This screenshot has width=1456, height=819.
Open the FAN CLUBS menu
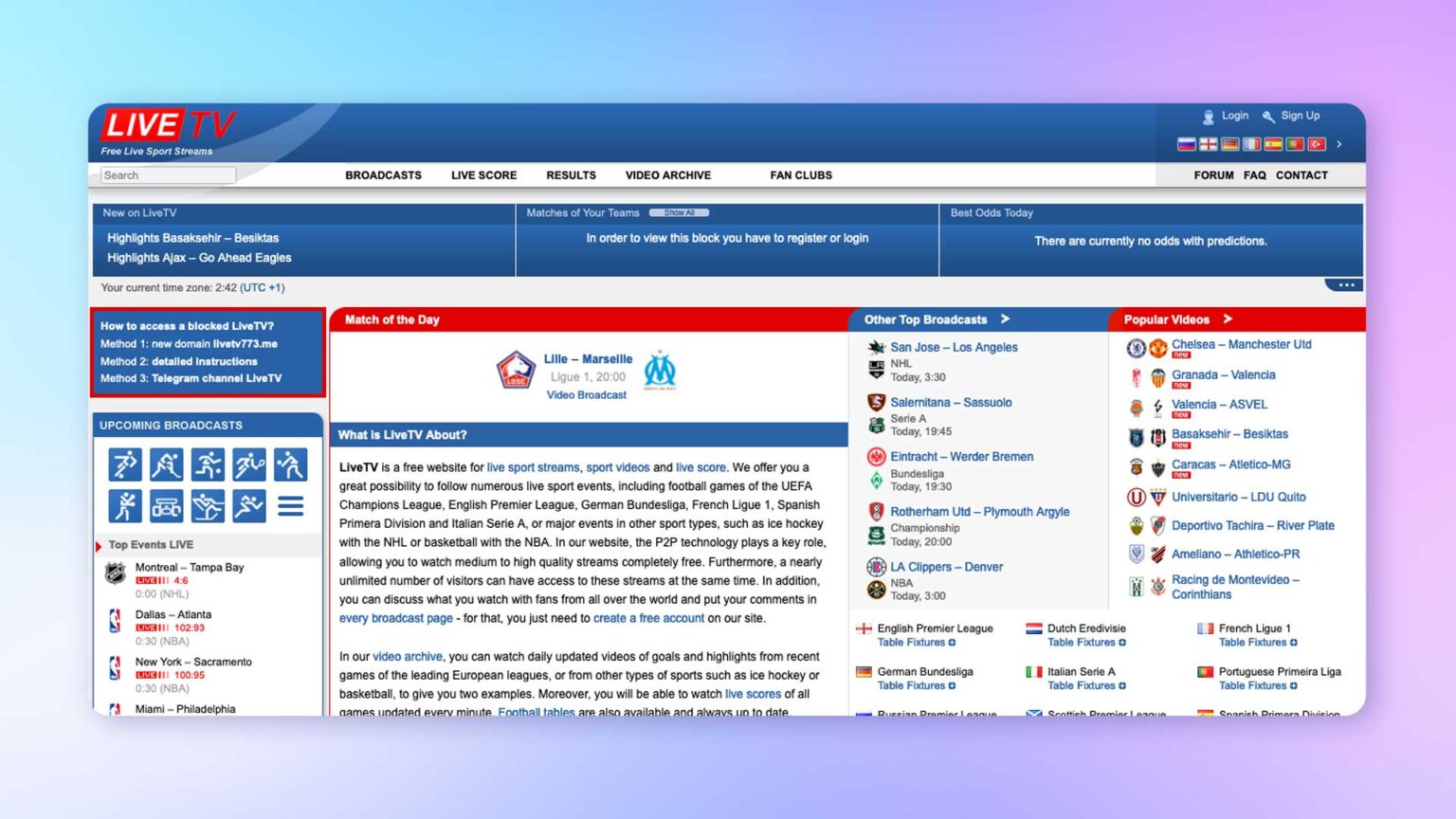point(801,175)
